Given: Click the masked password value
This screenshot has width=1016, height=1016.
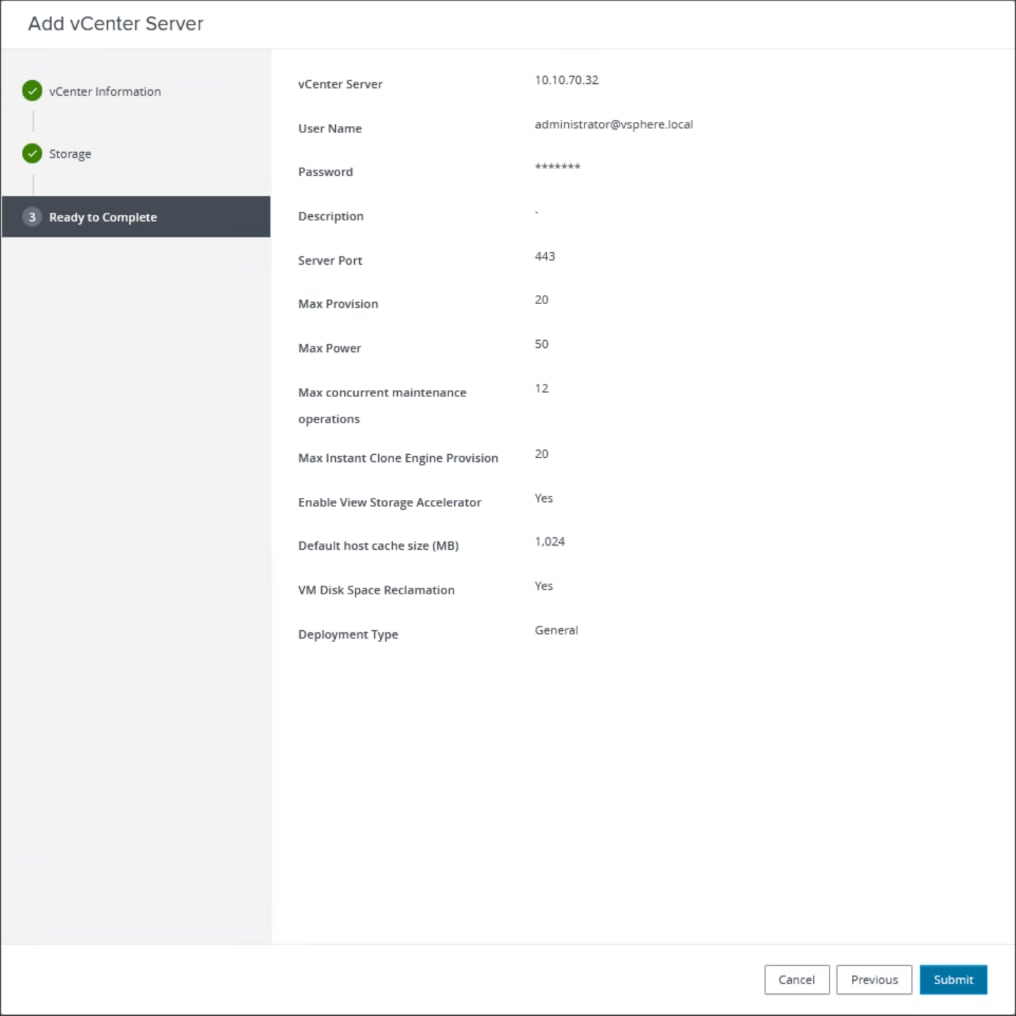Looking at the screenshot, I should [x=557, y=168].
